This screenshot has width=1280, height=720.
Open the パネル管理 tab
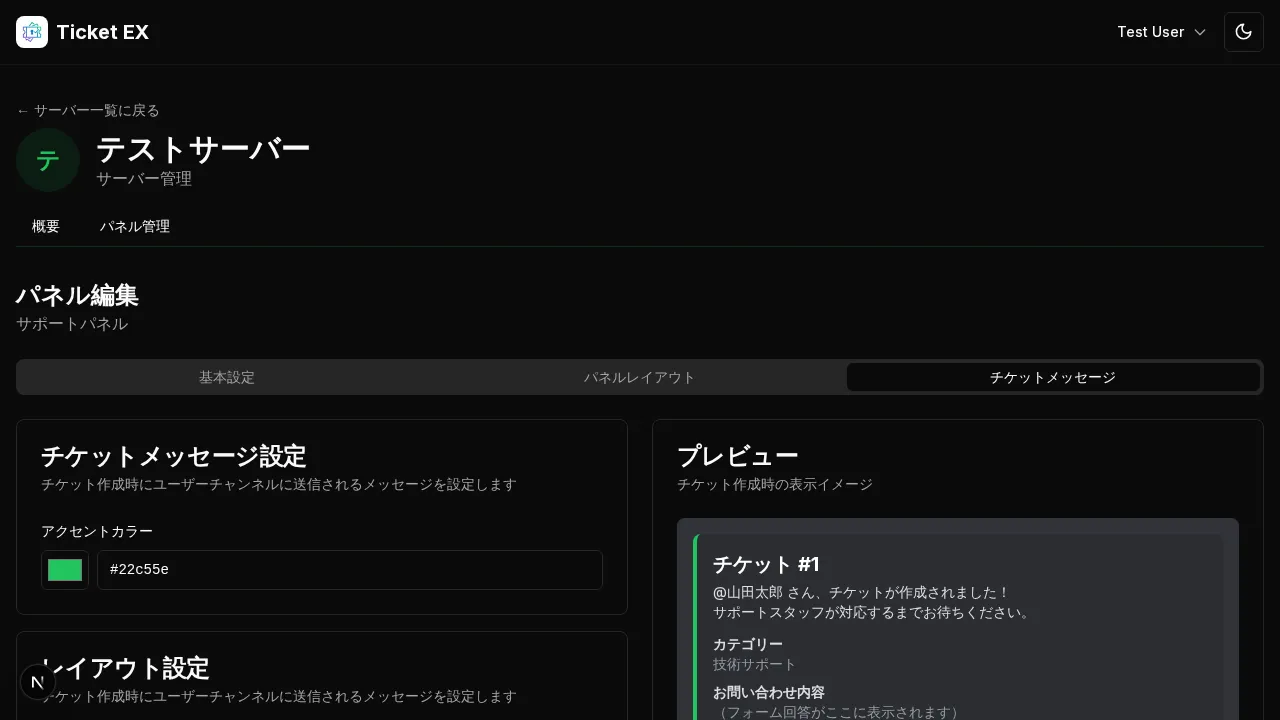click(135, 226)
